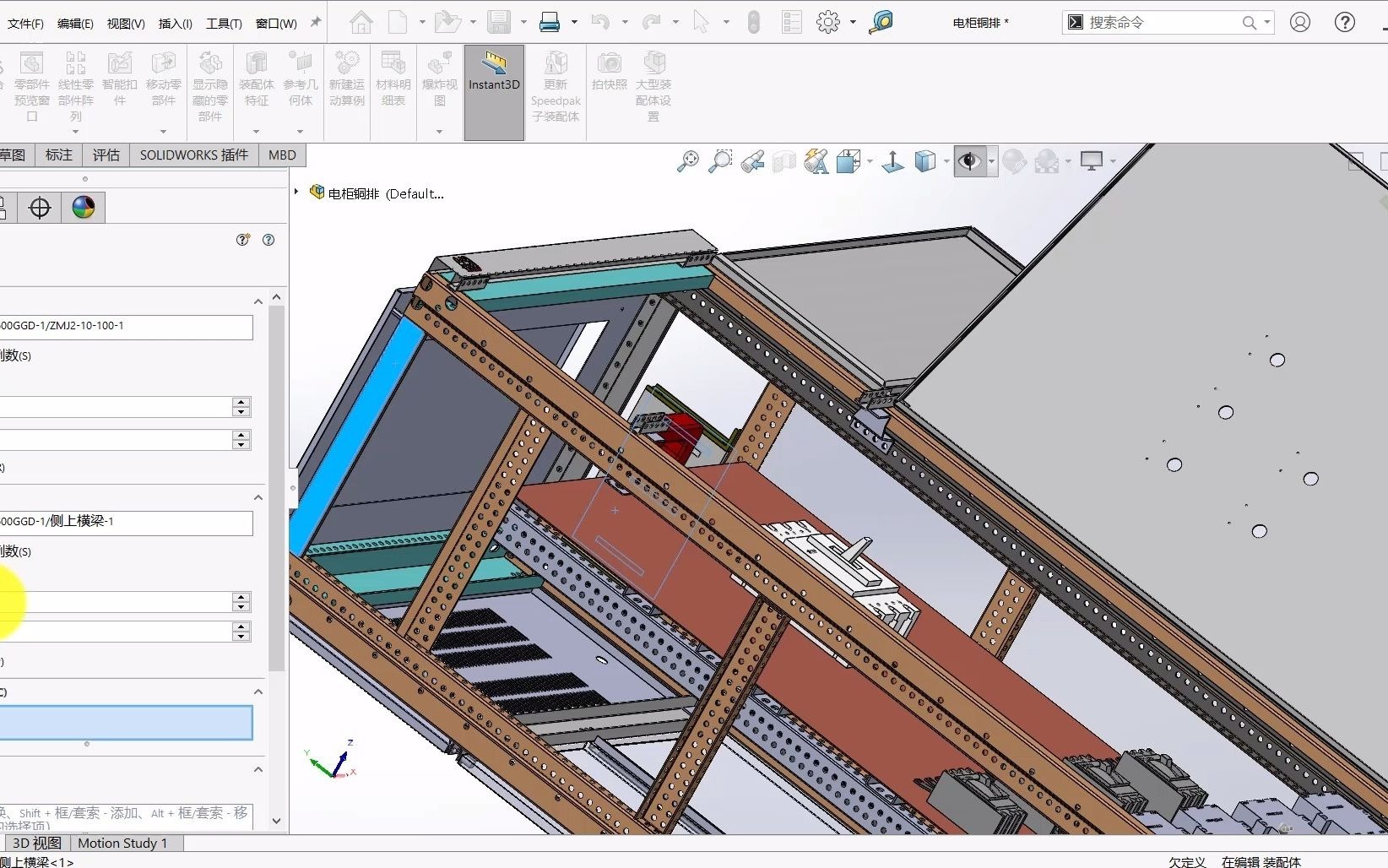
Task: Click the Edit Appearance sphere icon
Action: click(1014, 160)
